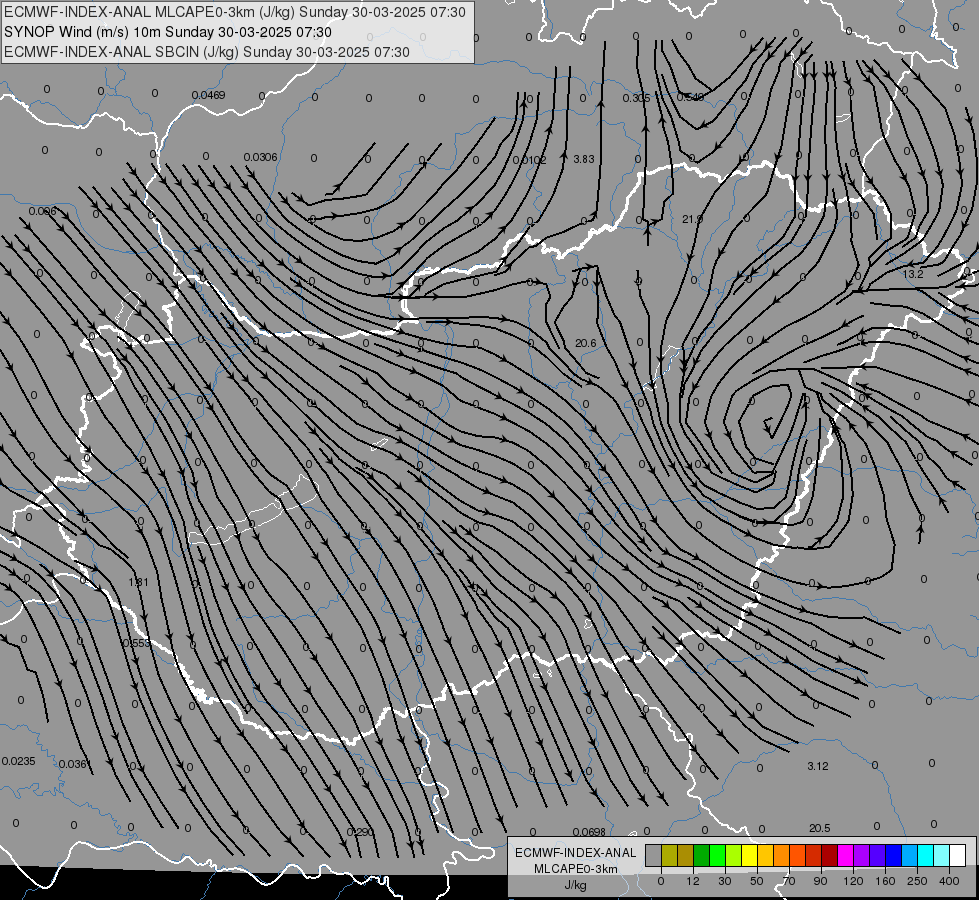Click the dark red legend swatch
979x900 pixels.
830,855
